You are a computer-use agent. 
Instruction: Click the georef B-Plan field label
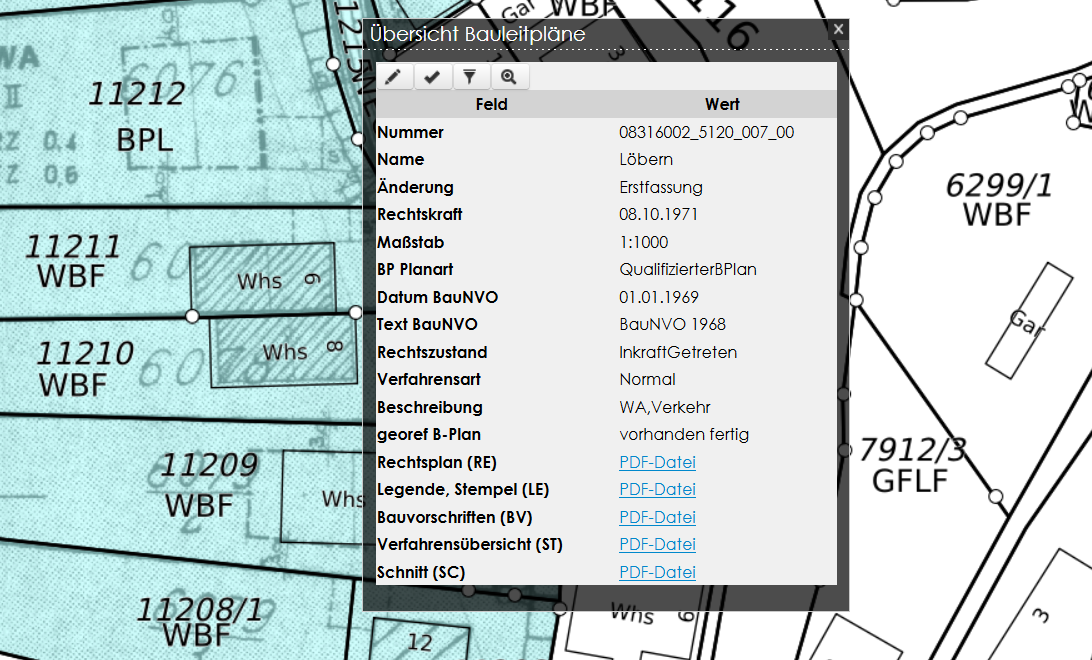click(429, 434)
